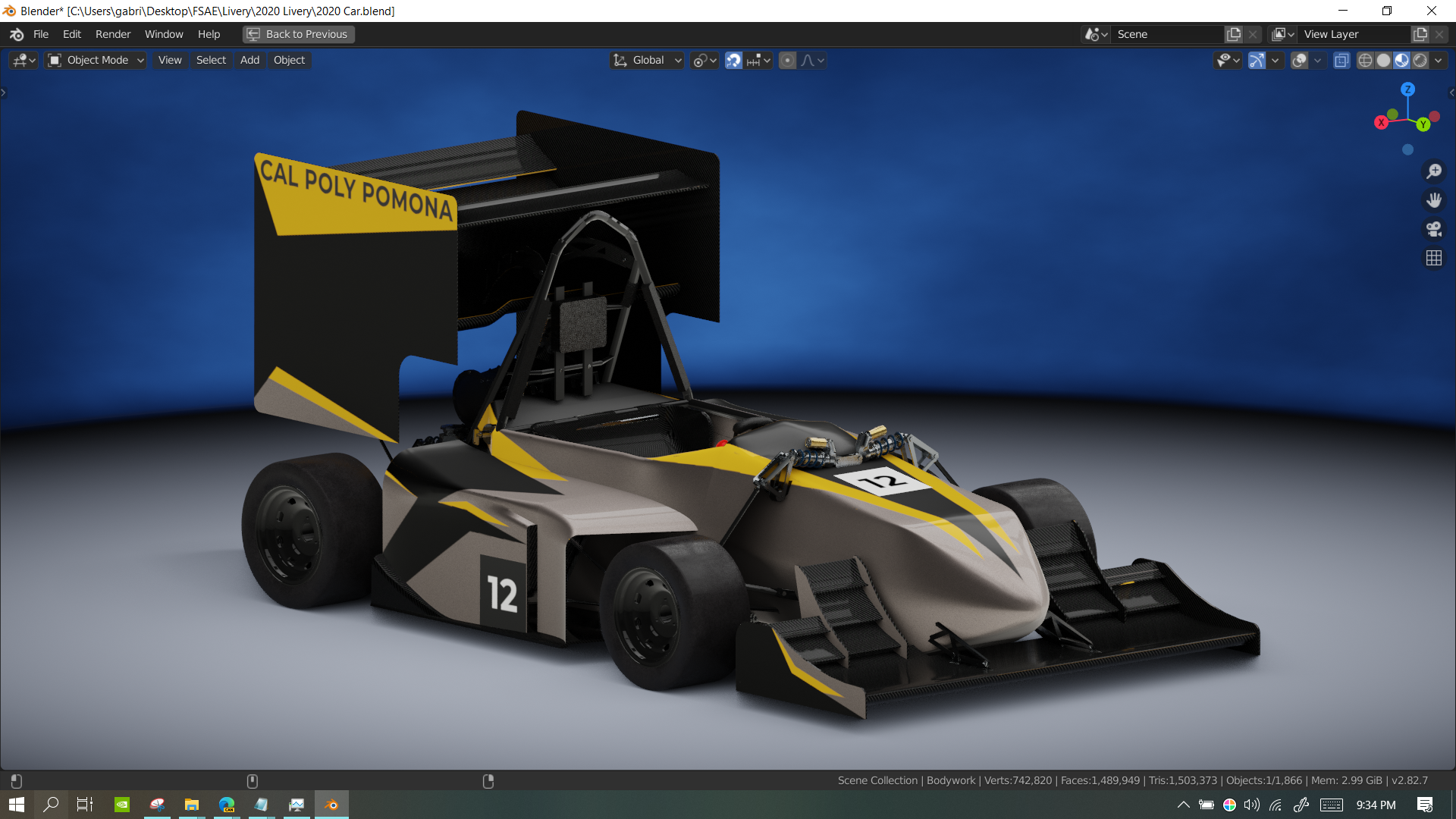Viewport: 1456px width, 819px height.
Task: Click the zoom view magnifier icon
Action: [x=1434, y=171]
